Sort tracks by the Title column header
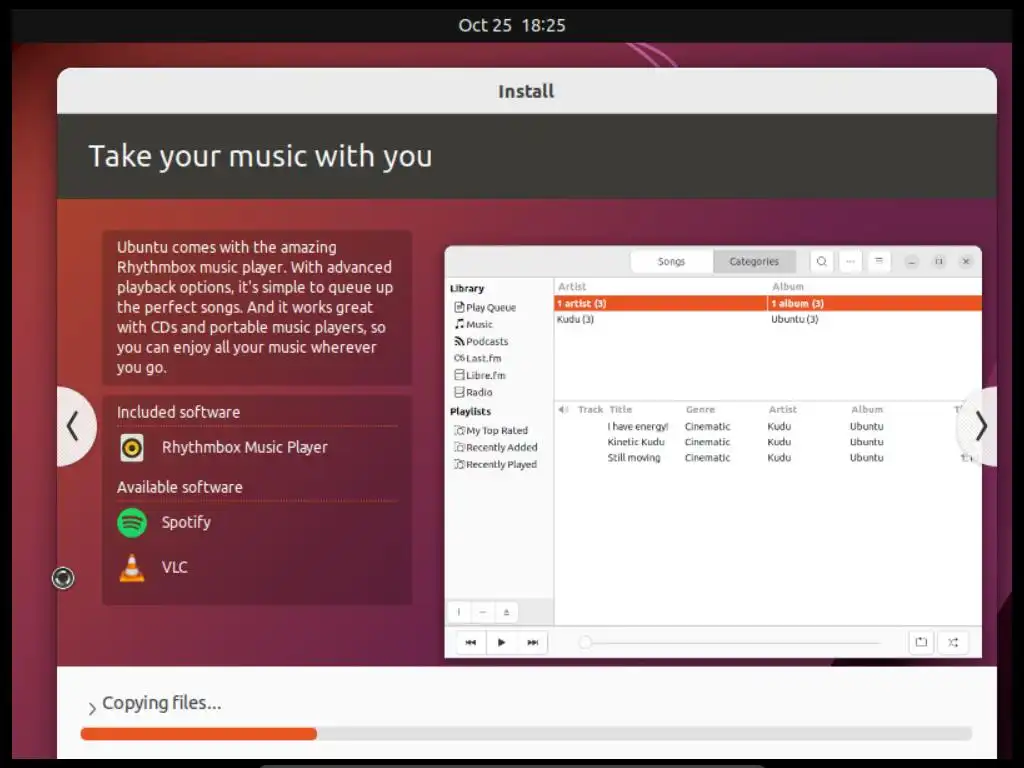This screenshot has height=768, width=1024. click(x=620, y=409)
